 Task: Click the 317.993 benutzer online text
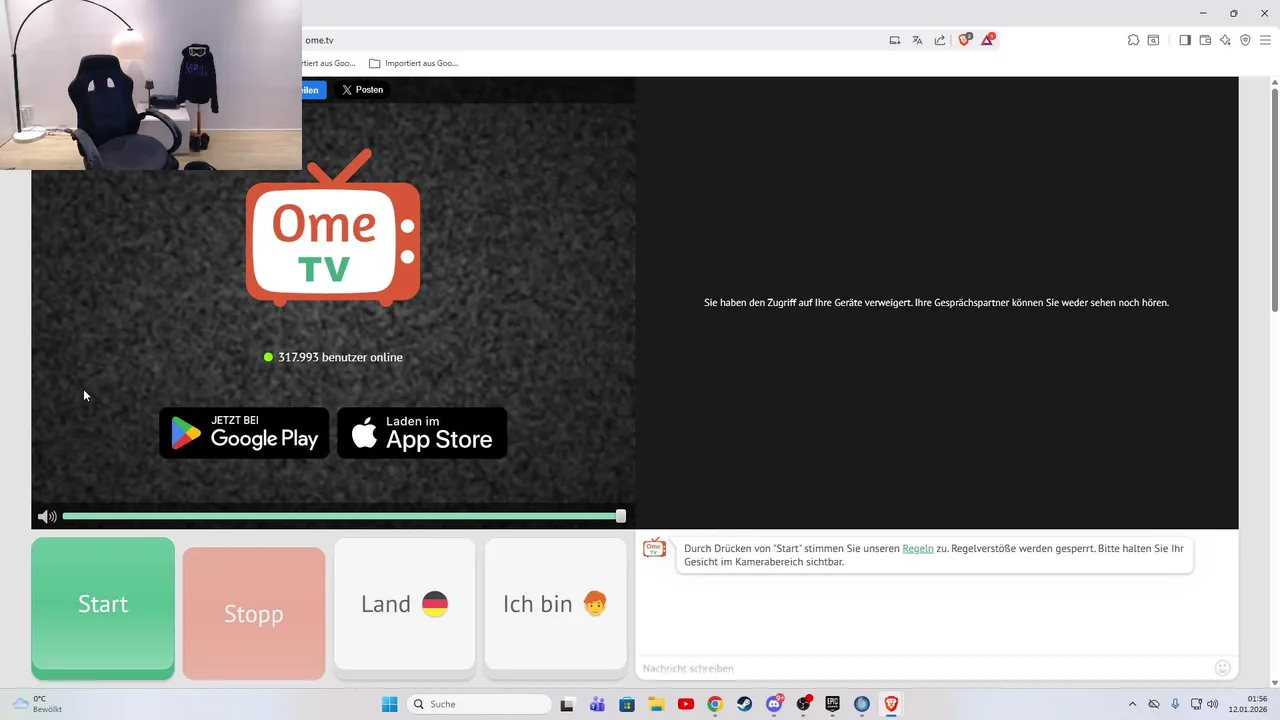(340, 357)
